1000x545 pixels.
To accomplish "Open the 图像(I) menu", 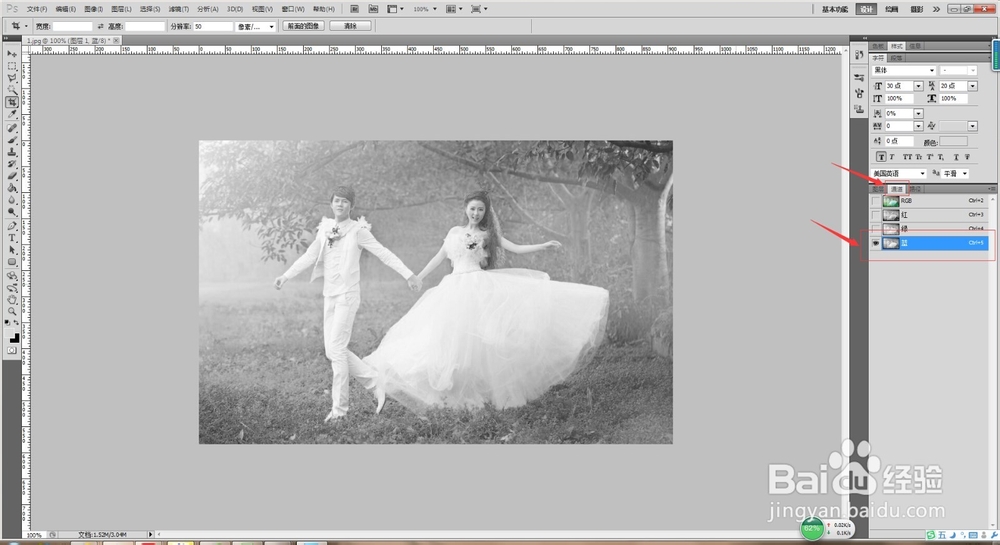I will pyautogui.click(x=93, y=9).
